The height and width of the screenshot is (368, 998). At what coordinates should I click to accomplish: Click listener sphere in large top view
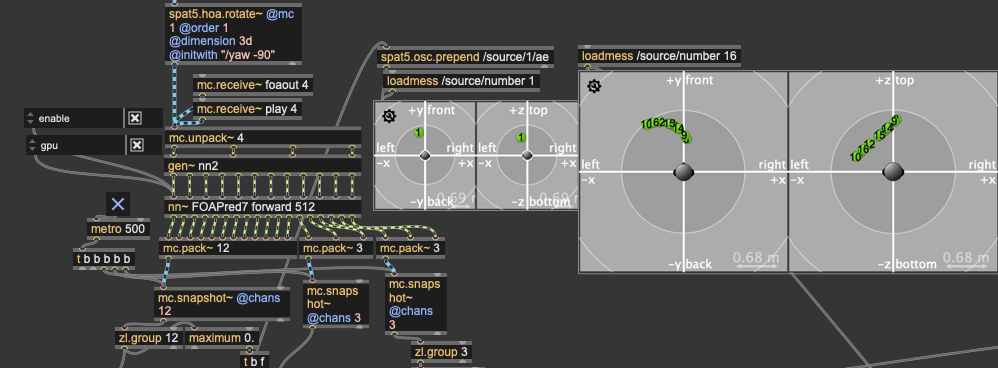pyautogui.click(x=893, y=171)
